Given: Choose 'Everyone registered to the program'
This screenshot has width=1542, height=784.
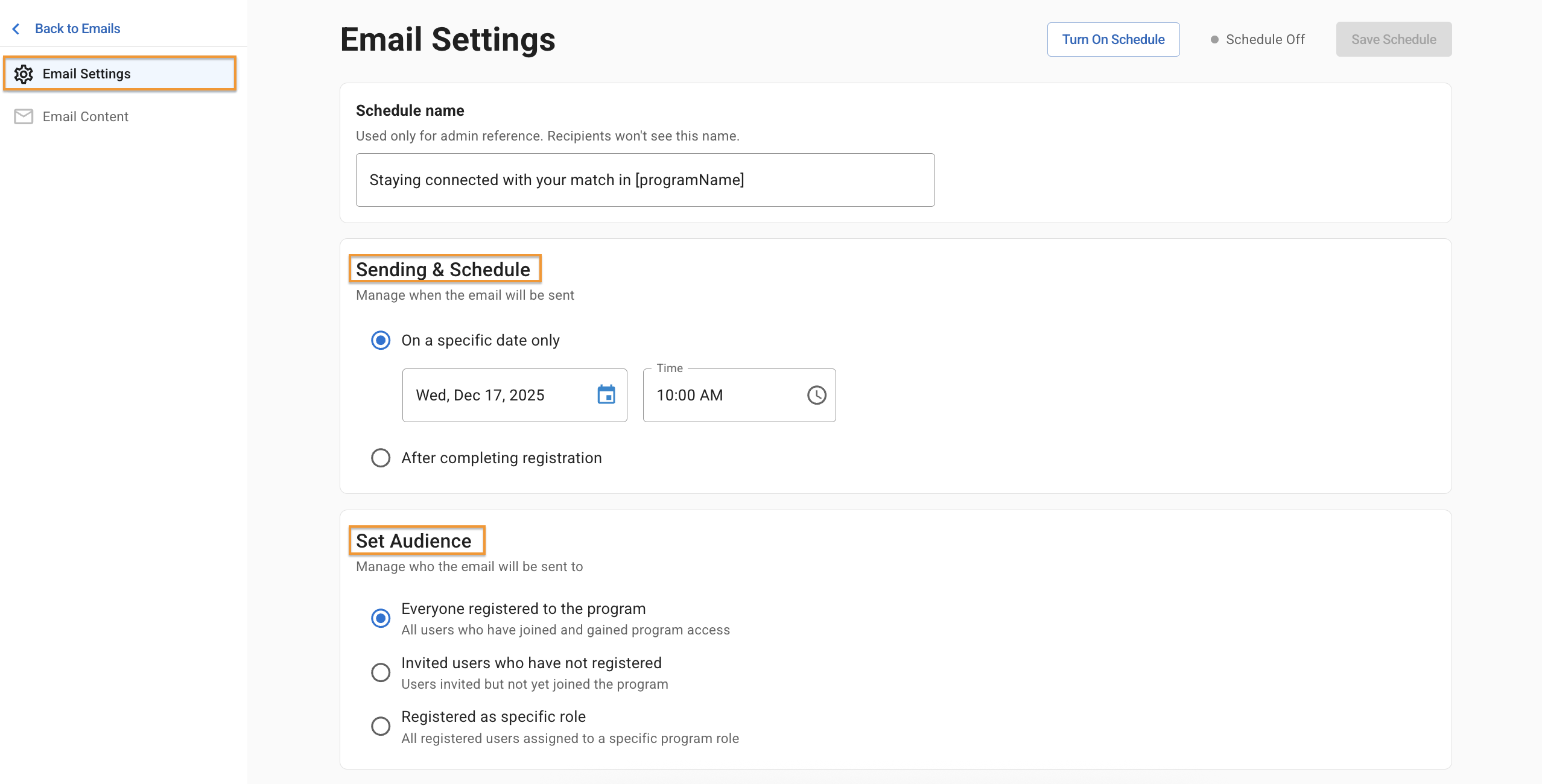Looking at the screenshot, I should click(x=381, y=618).
